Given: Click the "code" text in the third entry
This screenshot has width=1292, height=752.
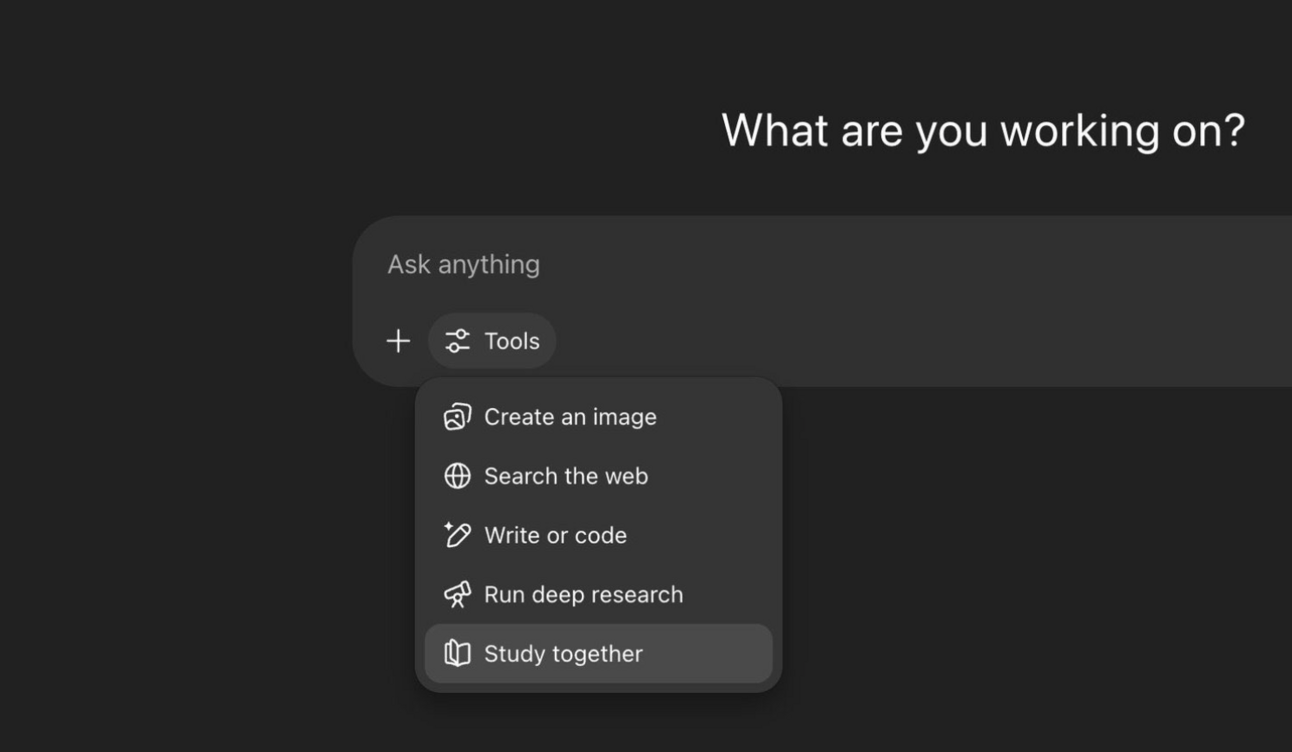Looking at the screenshot, I should 601,535.
